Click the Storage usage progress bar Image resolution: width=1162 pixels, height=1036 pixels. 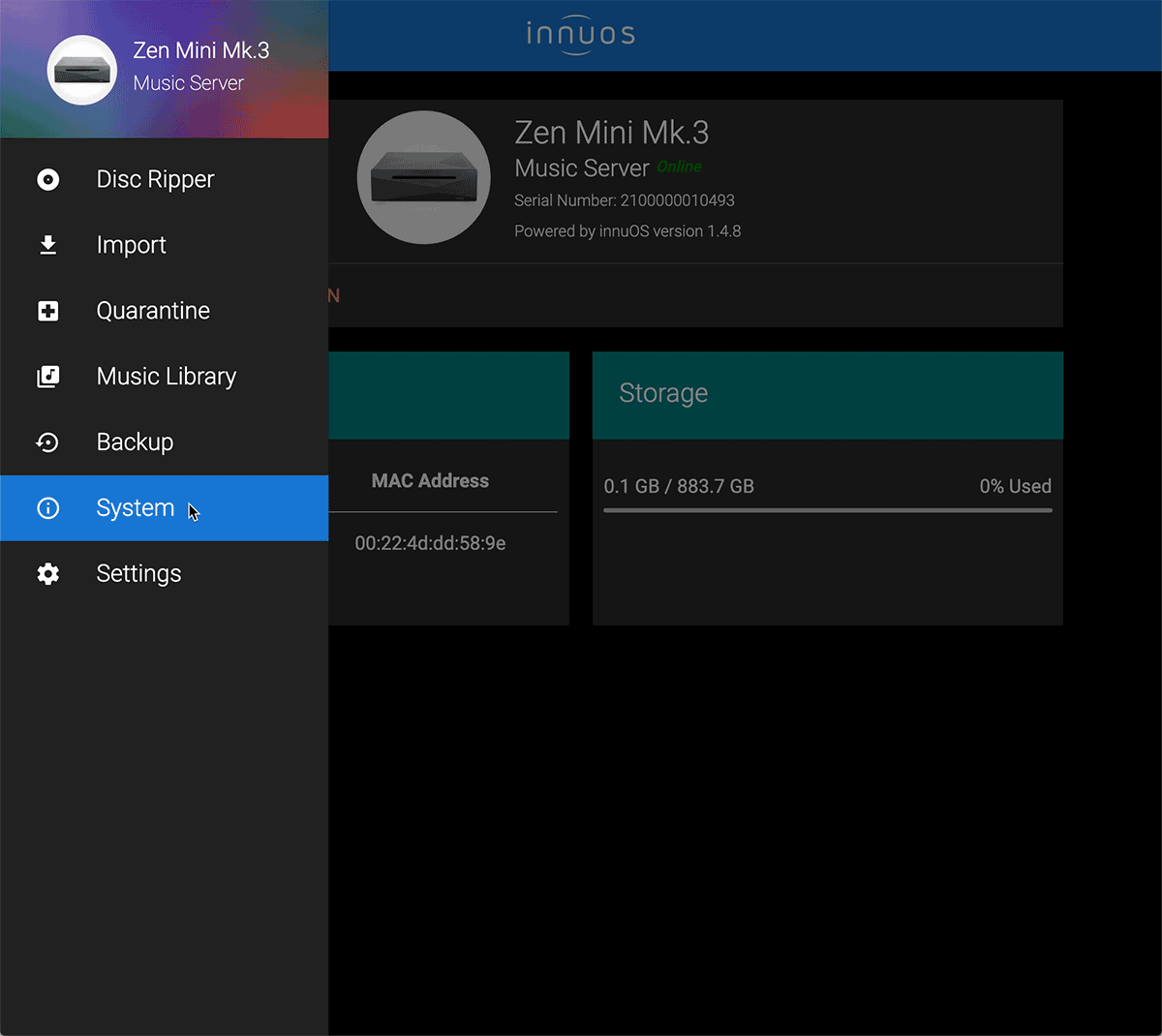[828, 510]
